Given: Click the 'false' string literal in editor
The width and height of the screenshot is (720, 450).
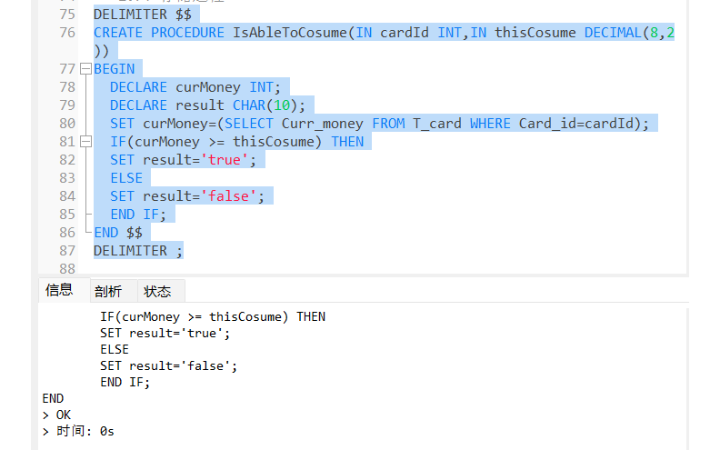Looking at the screenshot, I should [229, 196].
